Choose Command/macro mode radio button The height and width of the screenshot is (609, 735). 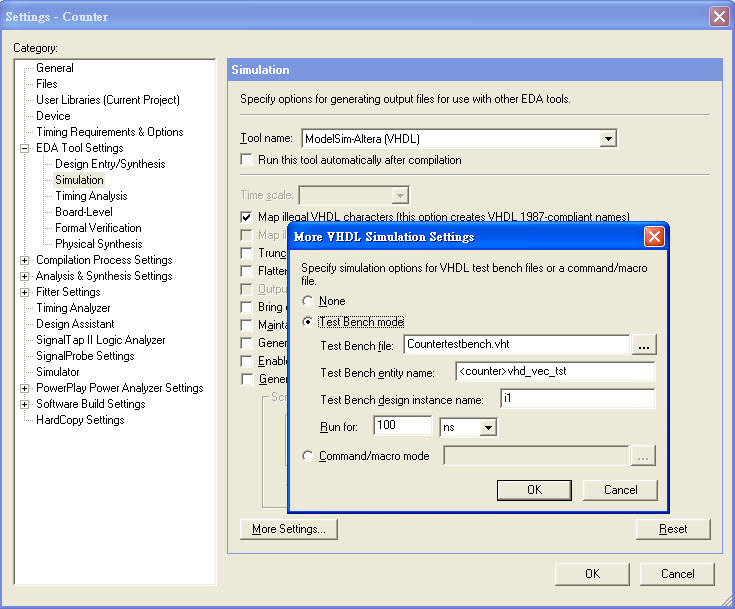coord(308,456)
